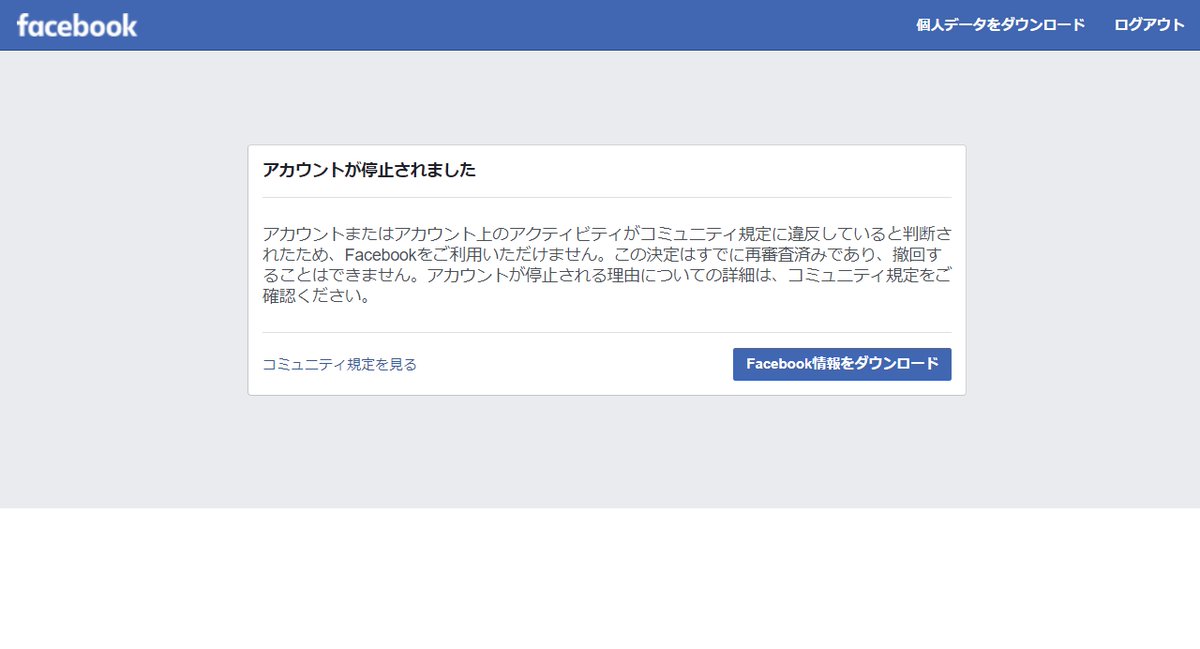The image size is (1200, 649).
Task: Click ログアウト to log out
Action: click(x=1149, y=26)
